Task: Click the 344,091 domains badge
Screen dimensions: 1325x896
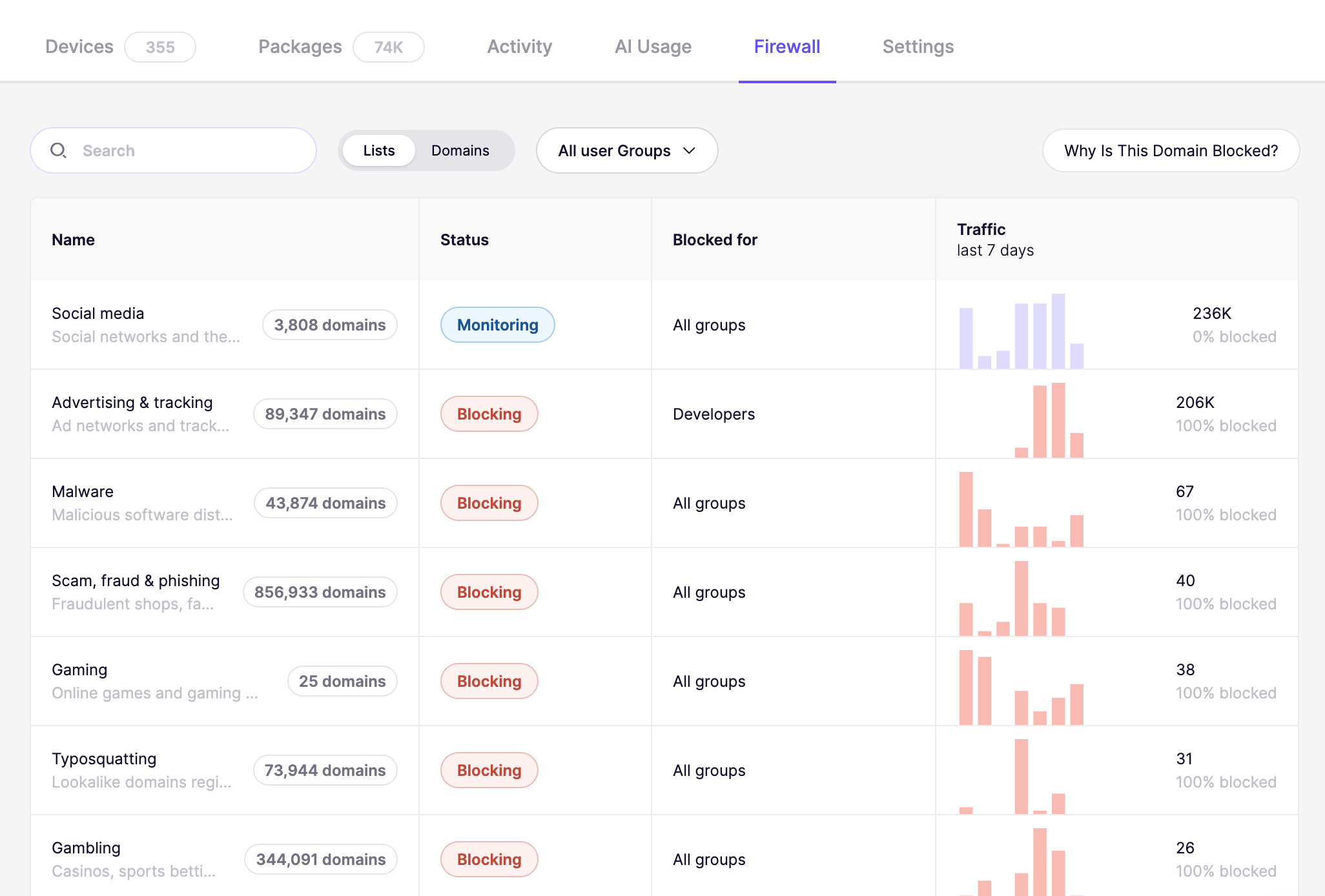Action: point(321,859)
